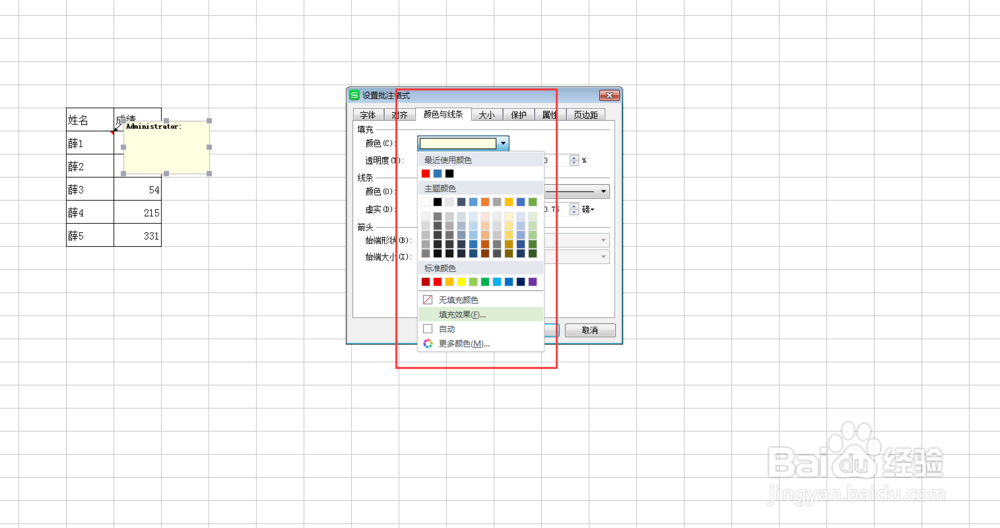Click the WPS logo in dialog title
This screenshot has height=528, width=1000.
pyautogui.click(x=355, y=96)
